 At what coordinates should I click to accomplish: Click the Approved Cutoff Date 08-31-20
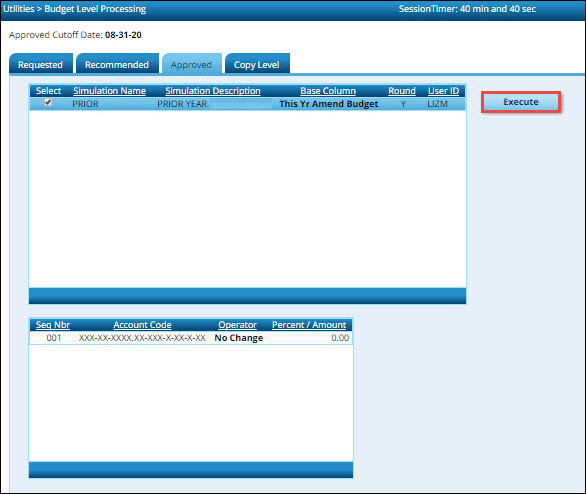[123, 35]
